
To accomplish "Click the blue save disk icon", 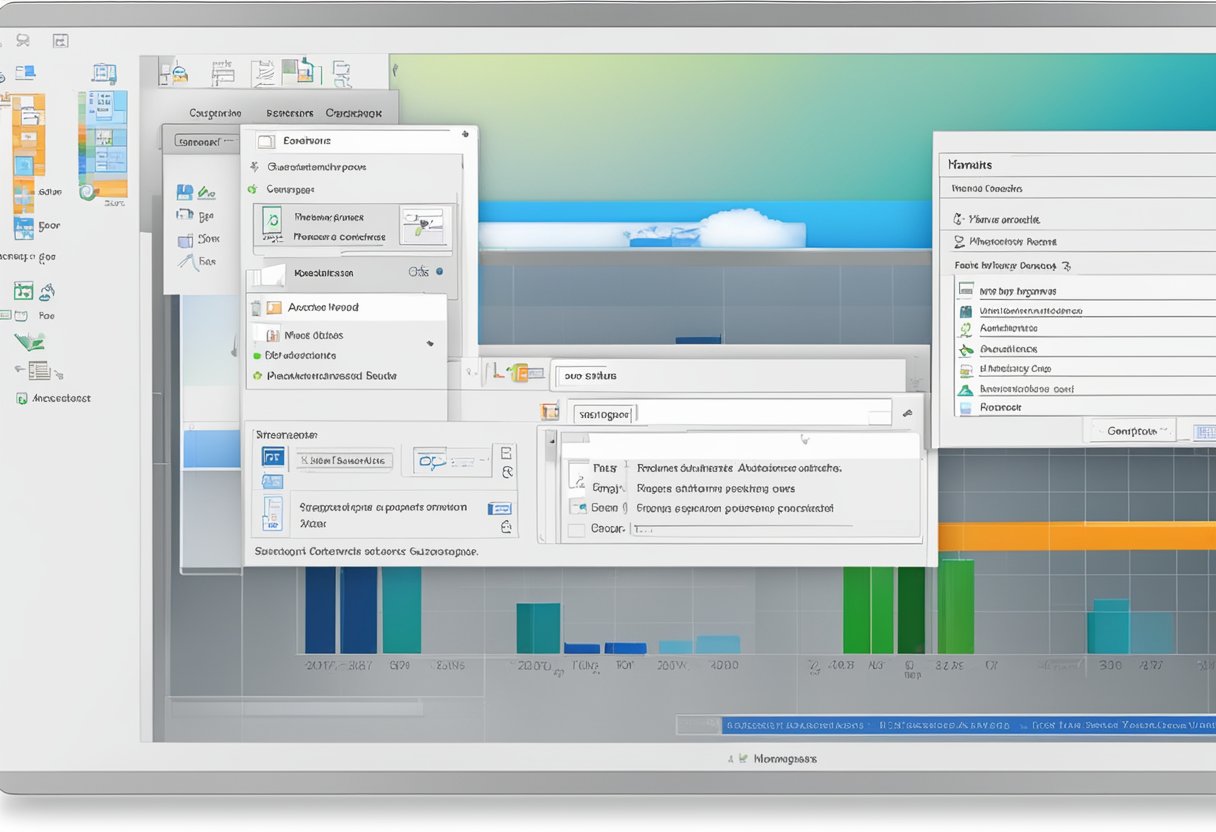I will (x=184, y=192).
